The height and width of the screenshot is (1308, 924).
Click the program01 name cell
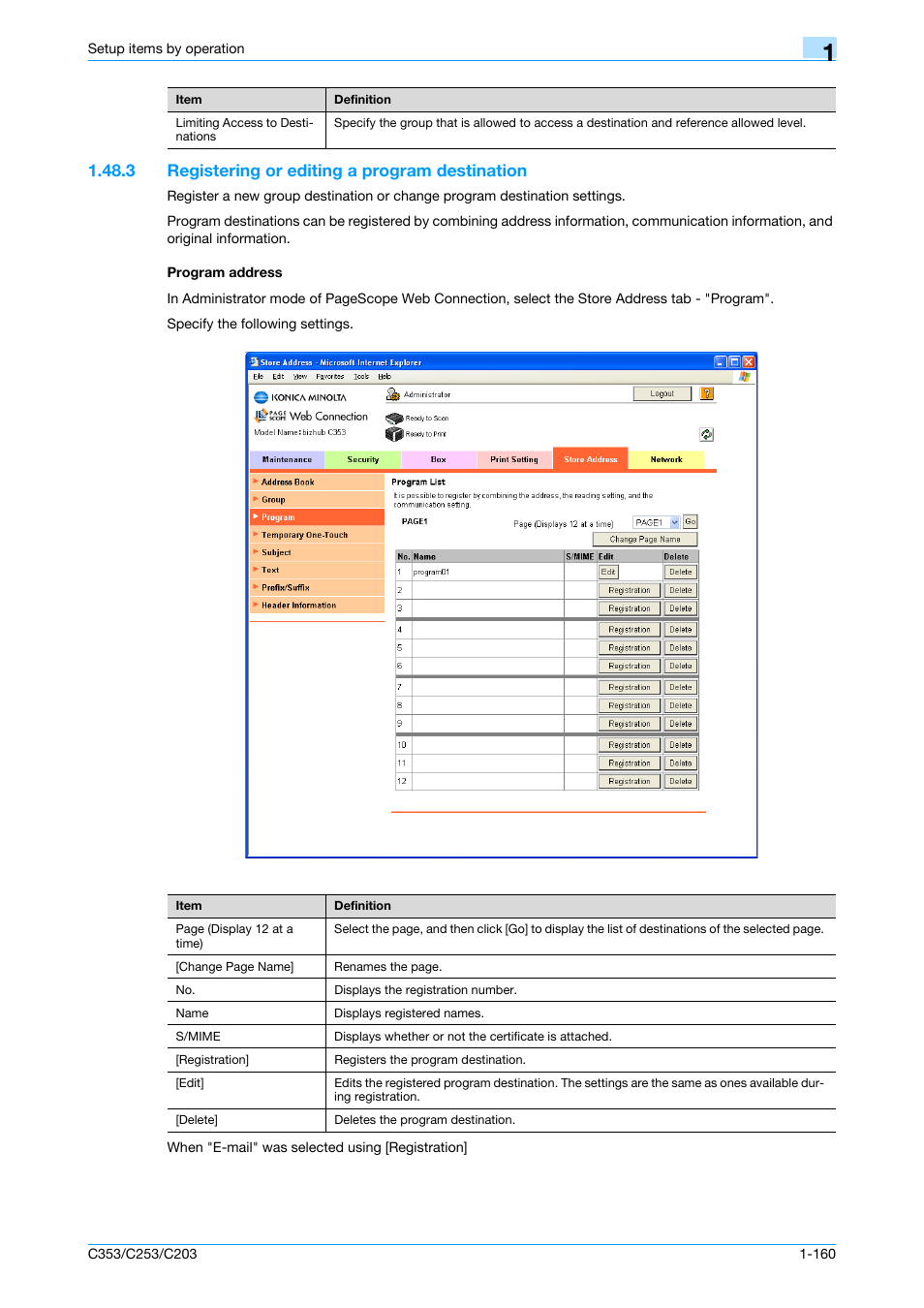[487, 572]
